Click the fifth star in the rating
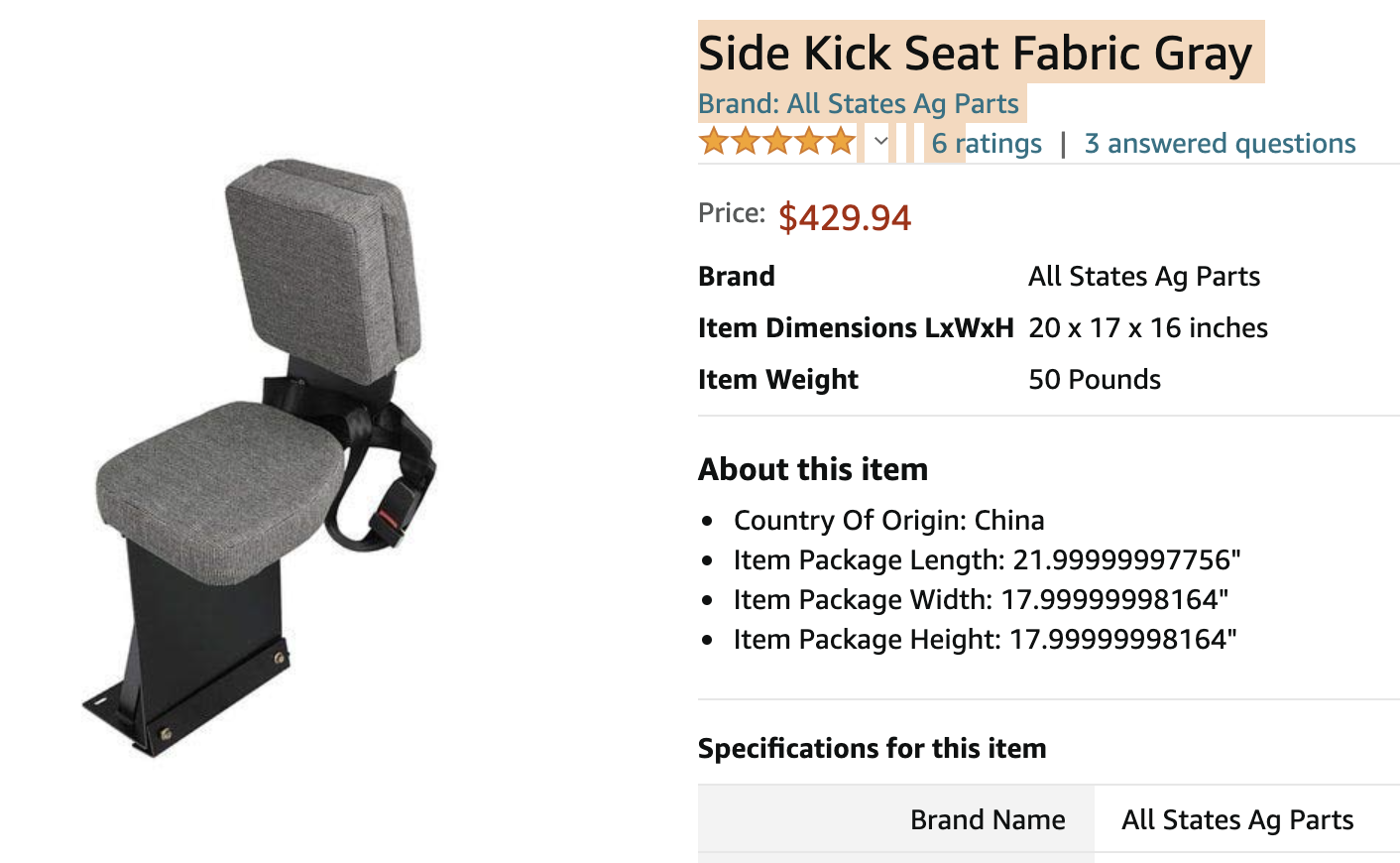 click(x=841, y=142)
